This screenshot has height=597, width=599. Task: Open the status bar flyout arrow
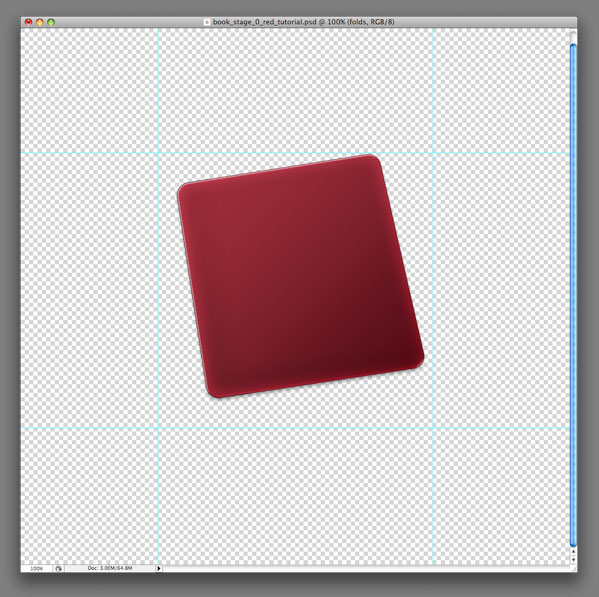click(x=159, y=568)
